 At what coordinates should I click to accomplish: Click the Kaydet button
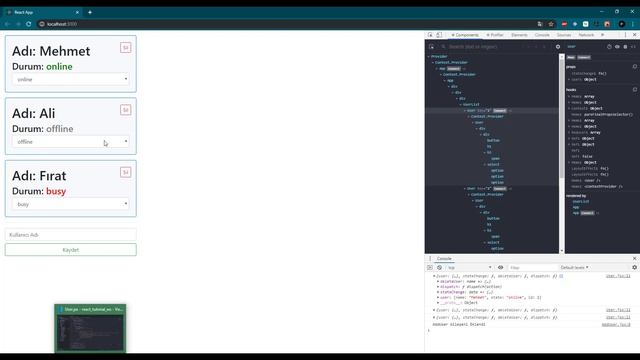71,250
